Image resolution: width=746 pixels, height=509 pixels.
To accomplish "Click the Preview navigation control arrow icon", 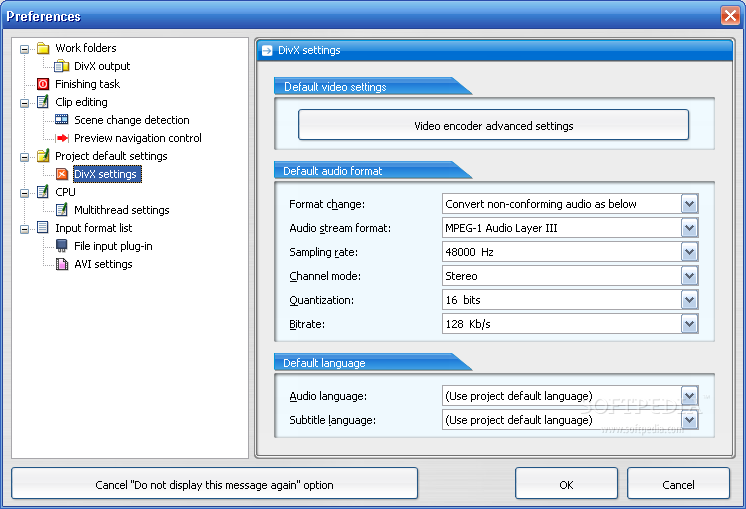I will coord(62,138).
